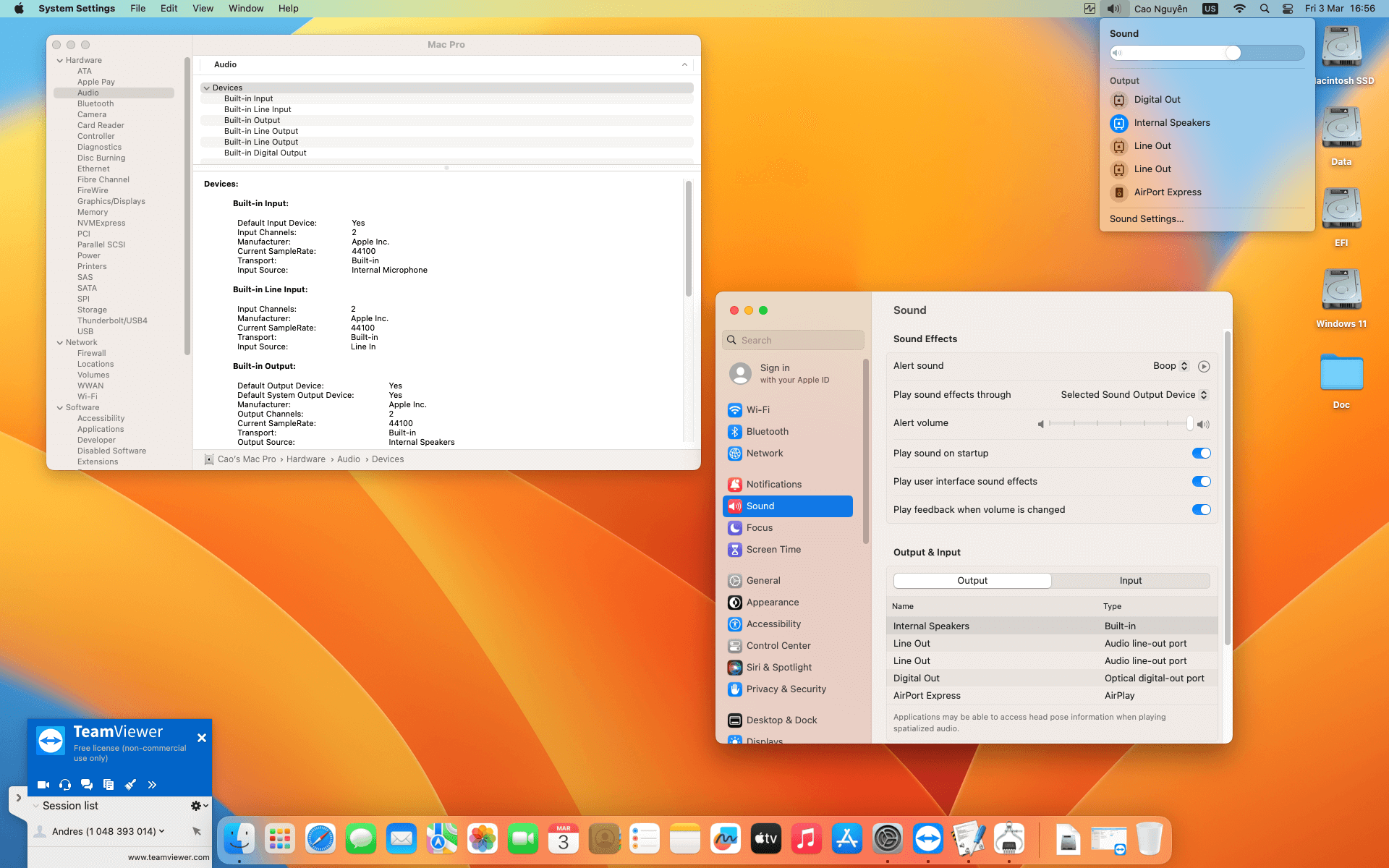The width and height of the screenshot is (1389, 868).
Task: Open TeamViewer file transfer icon
Action: [109, 784]
